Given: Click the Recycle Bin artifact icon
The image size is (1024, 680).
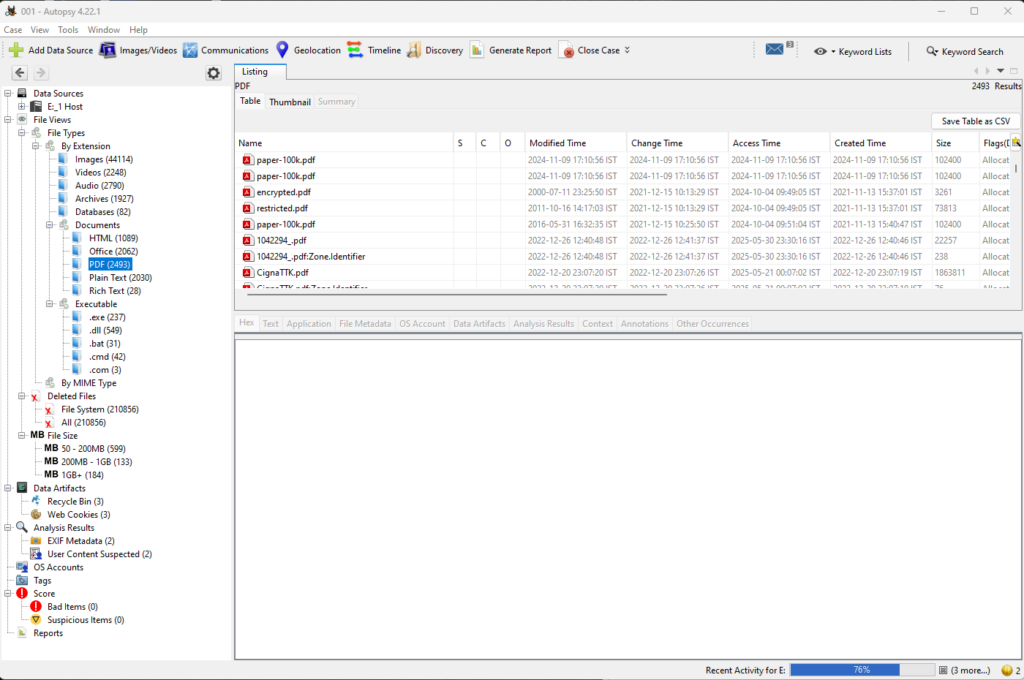Looking at the screenshot, I should tap(36, 501).
